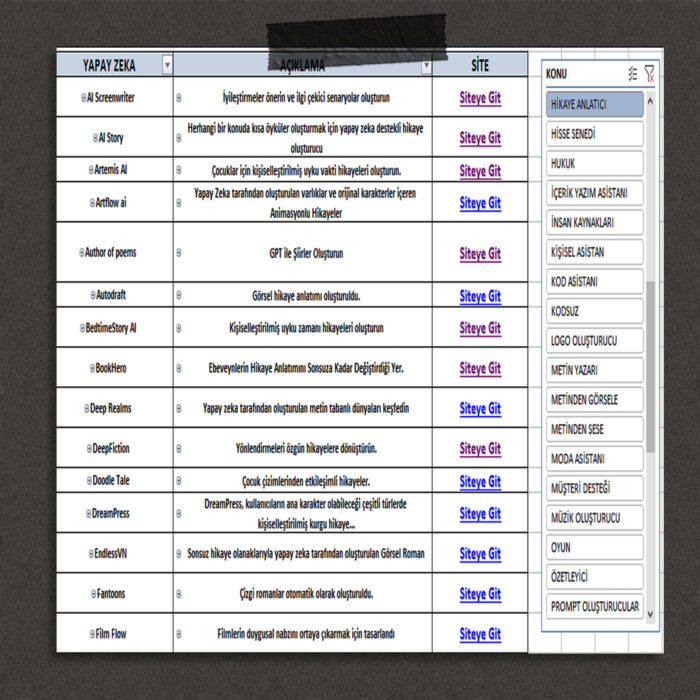This screenshot has width=700, height=700.
Task: Clear the KONU slicer filter
Action: [650, 74]
